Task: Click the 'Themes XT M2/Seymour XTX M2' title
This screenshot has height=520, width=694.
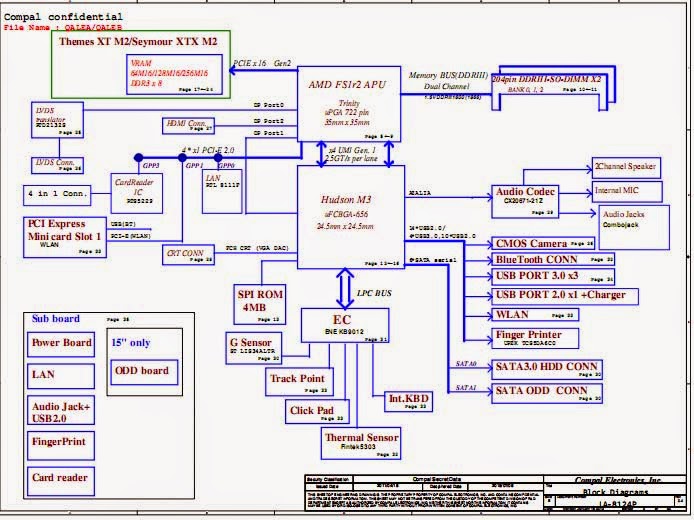Action: point(138,42)
